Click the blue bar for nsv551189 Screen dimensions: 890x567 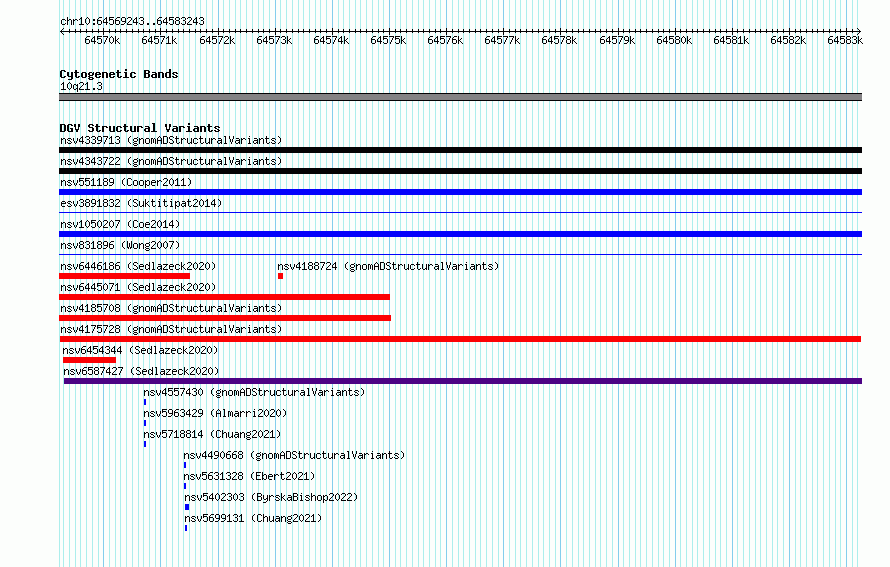tap(460, 192)
